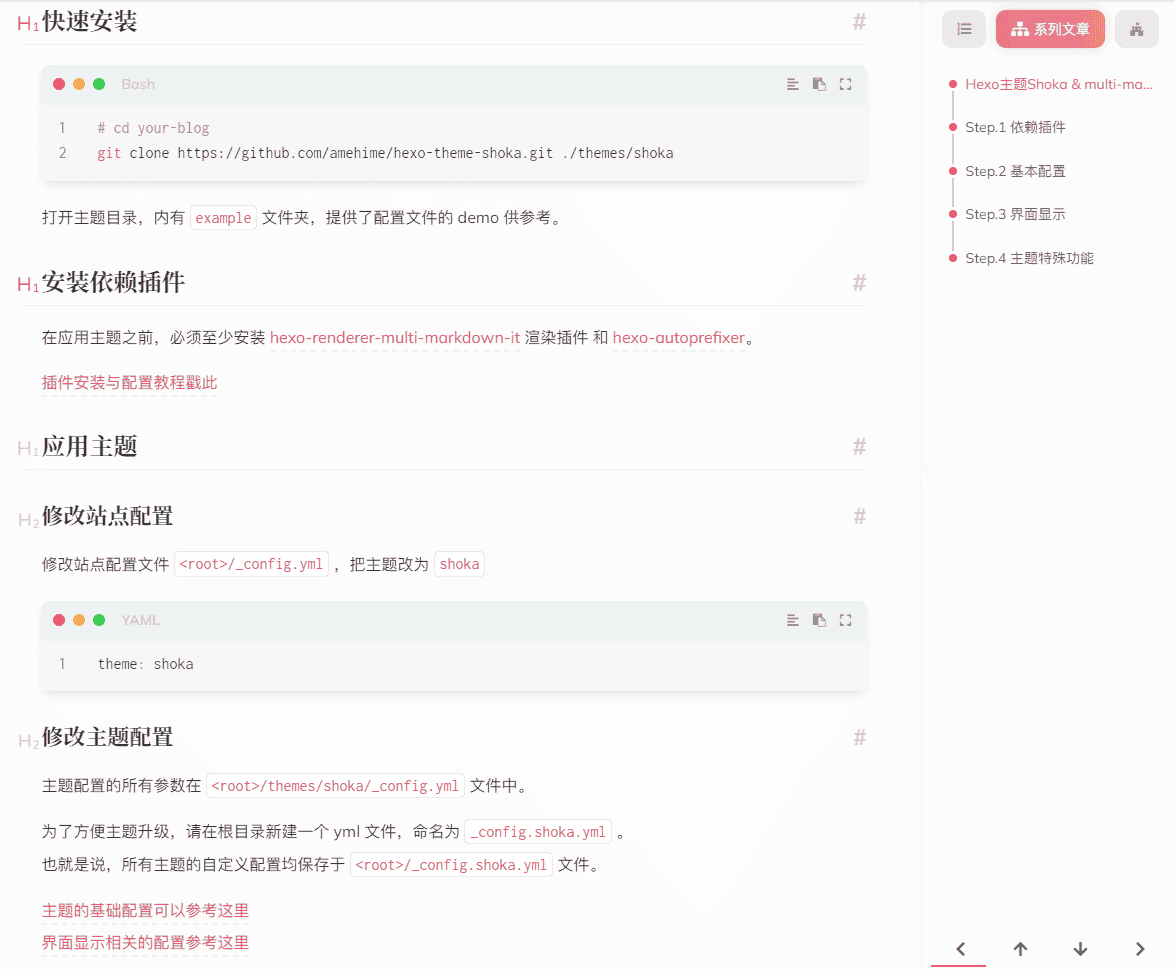The image size is (1175, 969).
Task: Open hexo-renderer-multi-markdown-it link
Action: pos(395,338)
